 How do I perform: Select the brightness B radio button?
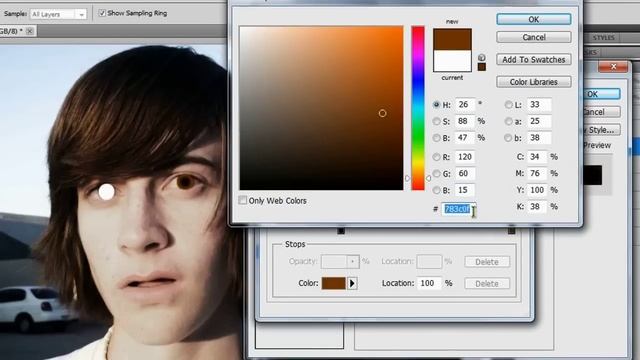pos(436,138)
